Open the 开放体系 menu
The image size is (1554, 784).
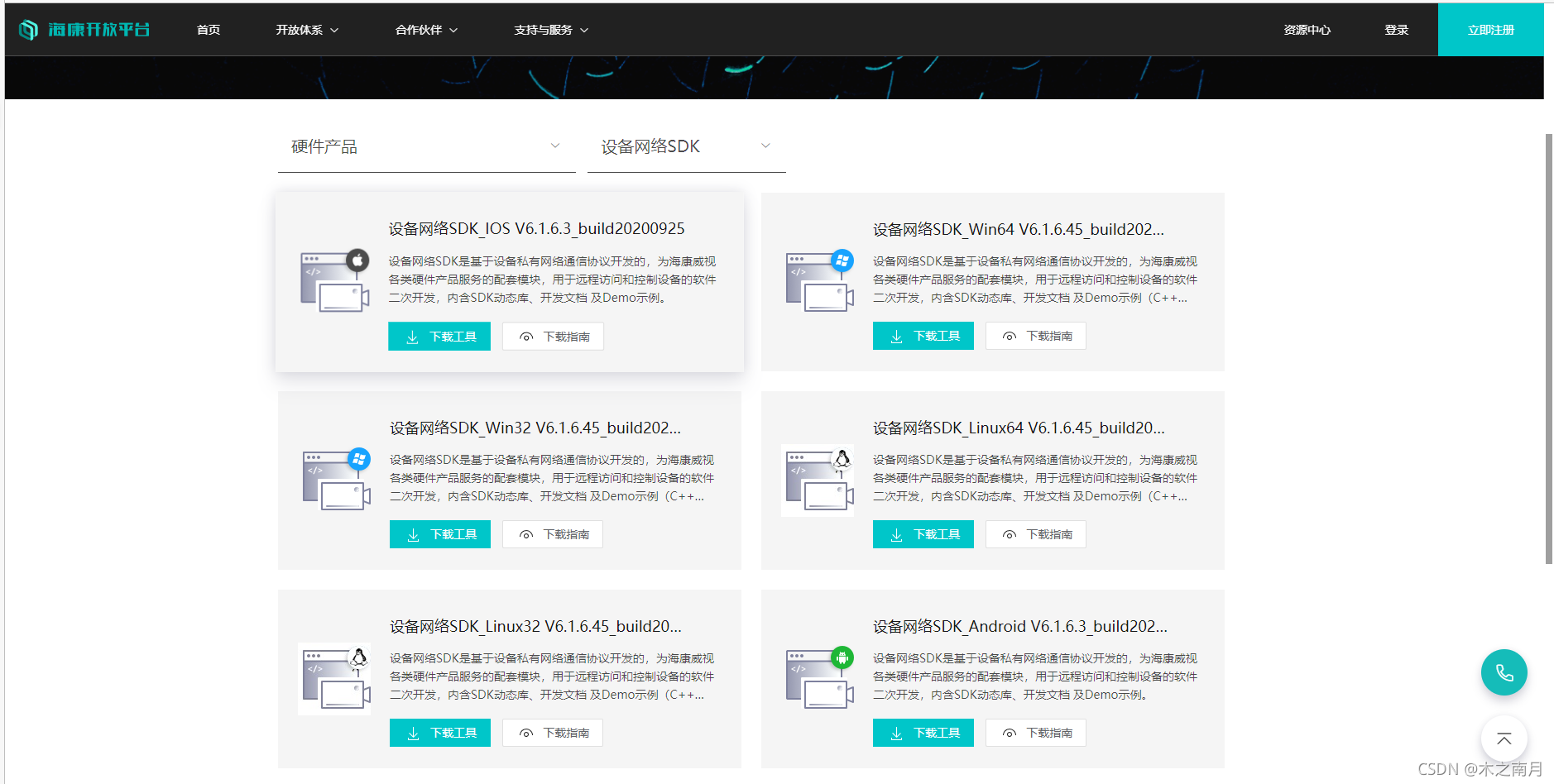click(x=307, y=30)
